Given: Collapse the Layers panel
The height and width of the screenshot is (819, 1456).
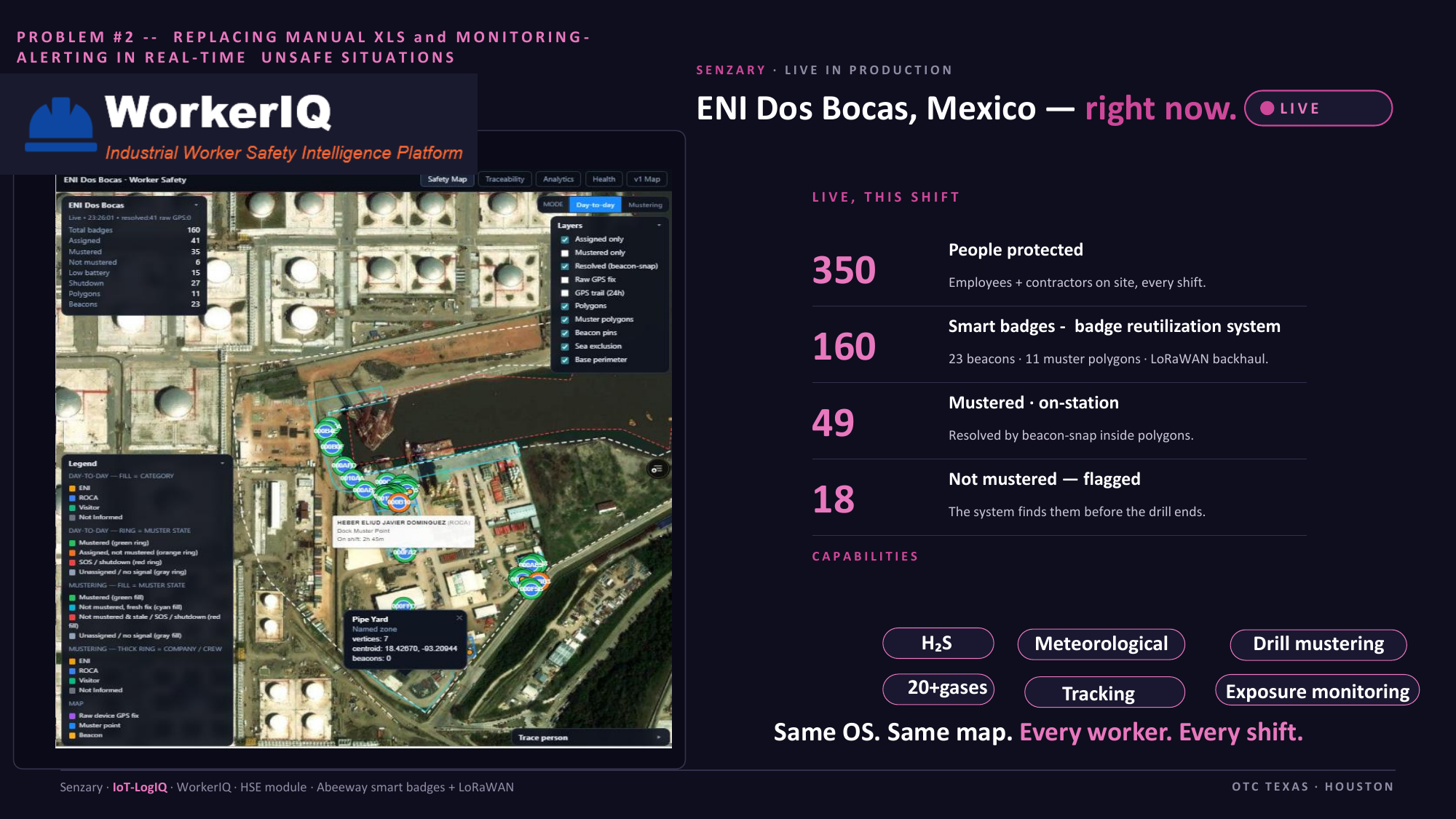Looking at the screenshot, I should click(659, 226).
